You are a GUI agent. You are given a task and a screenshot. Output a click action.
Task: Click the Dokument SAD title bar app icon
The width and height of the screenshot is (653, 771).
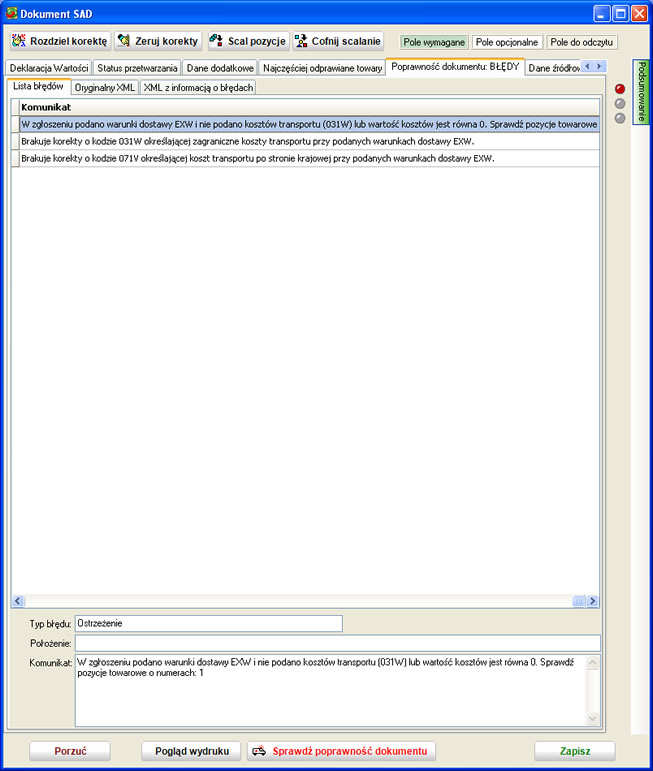11,13
